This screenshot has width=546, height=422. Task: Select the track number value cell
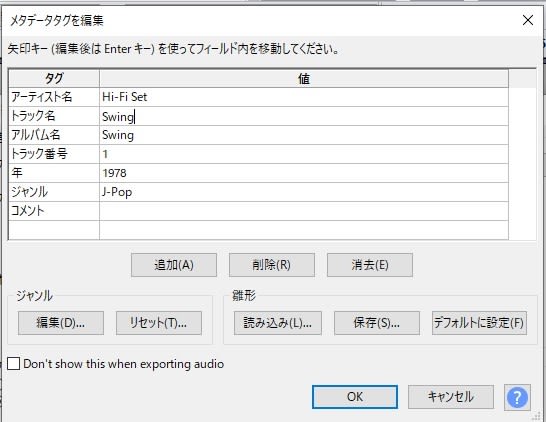304,154
